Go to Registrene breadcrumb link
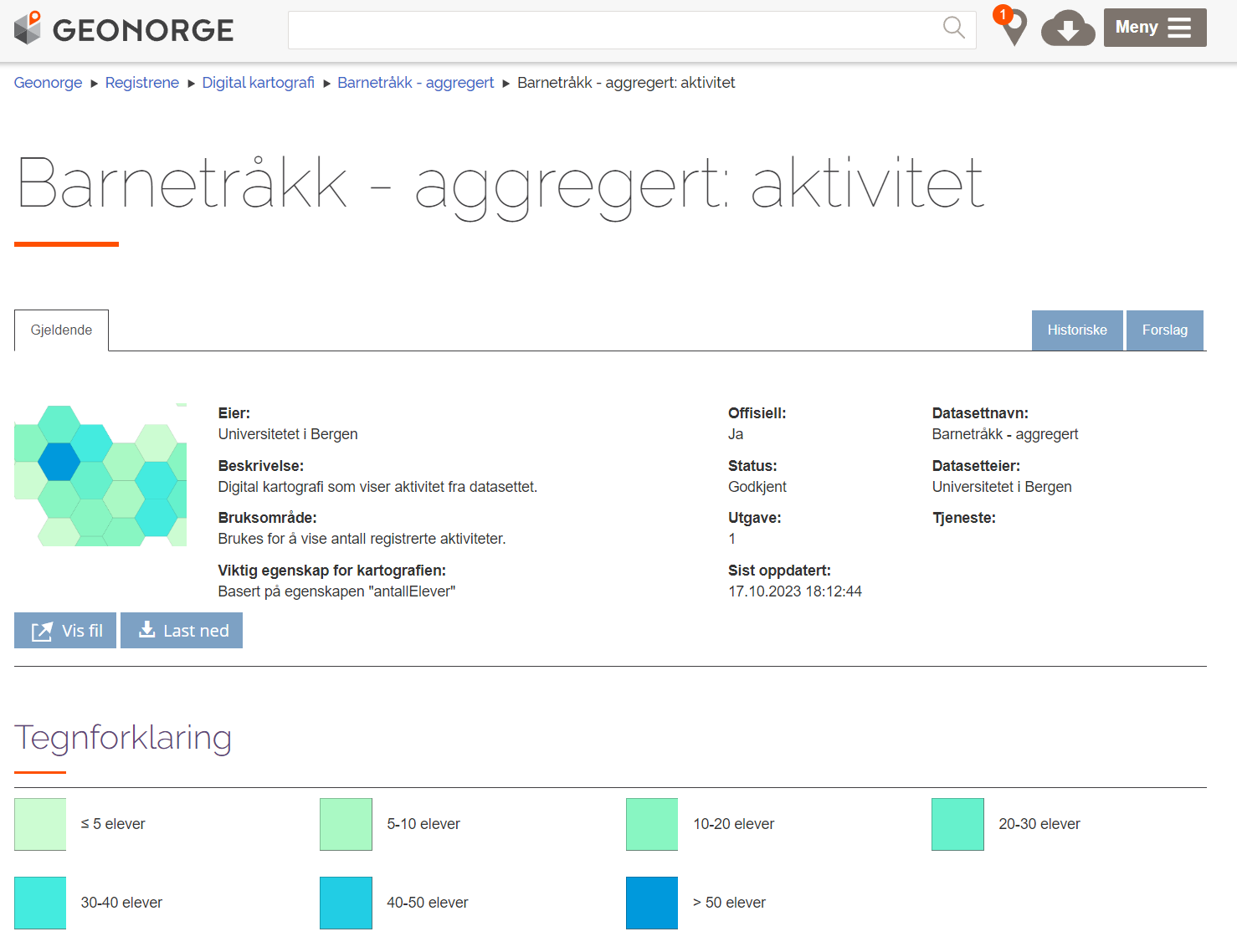The width and height of the screenshot is (1237, 952). [x=142, y=83]
